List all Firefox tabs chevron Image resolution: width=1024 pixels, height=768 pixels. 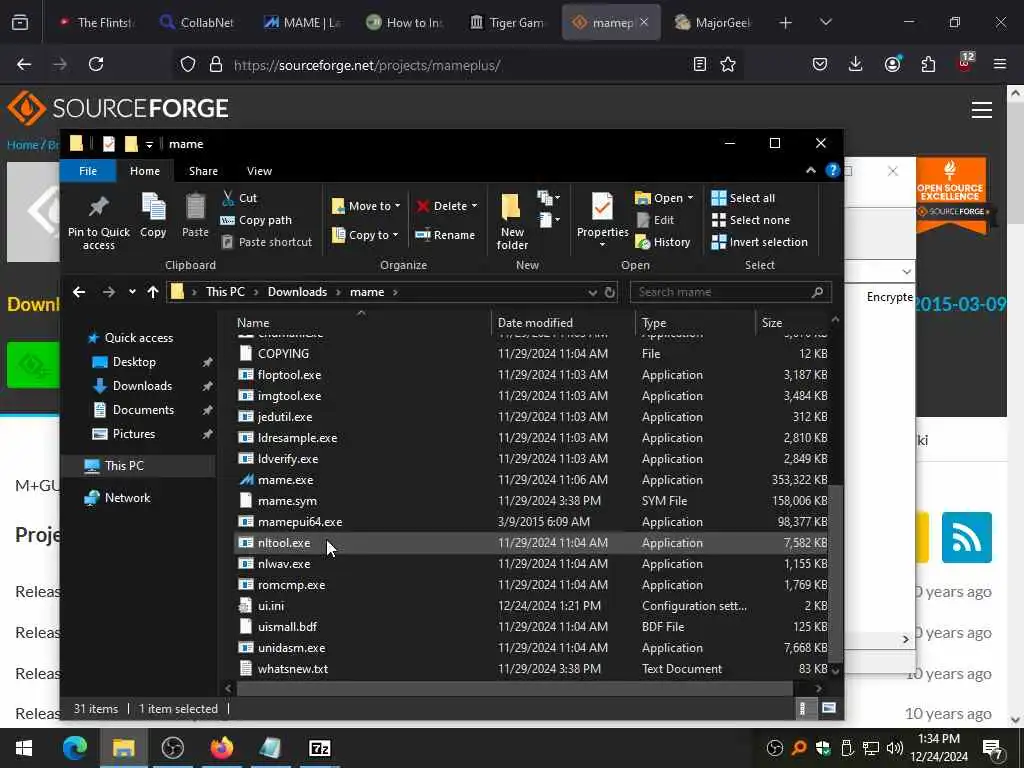825,22
